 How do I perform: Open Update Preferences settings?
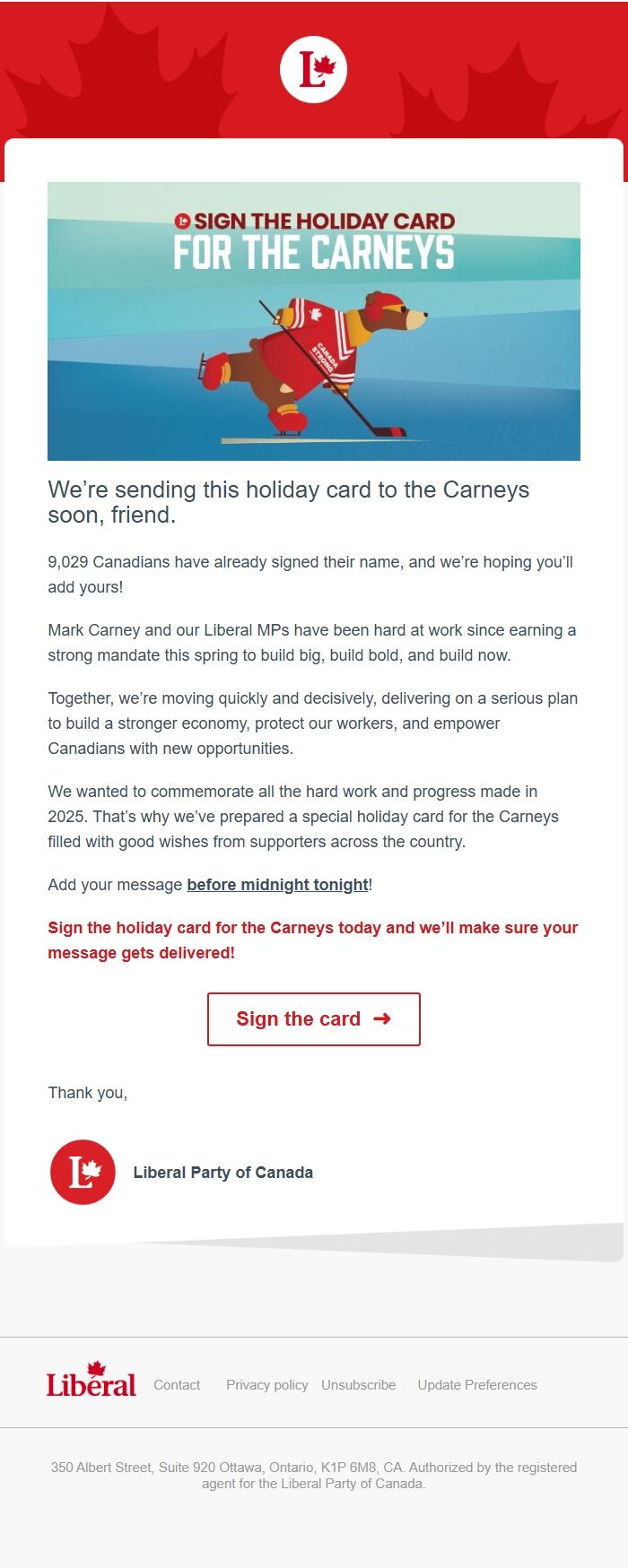click(x=476, y=1385)
